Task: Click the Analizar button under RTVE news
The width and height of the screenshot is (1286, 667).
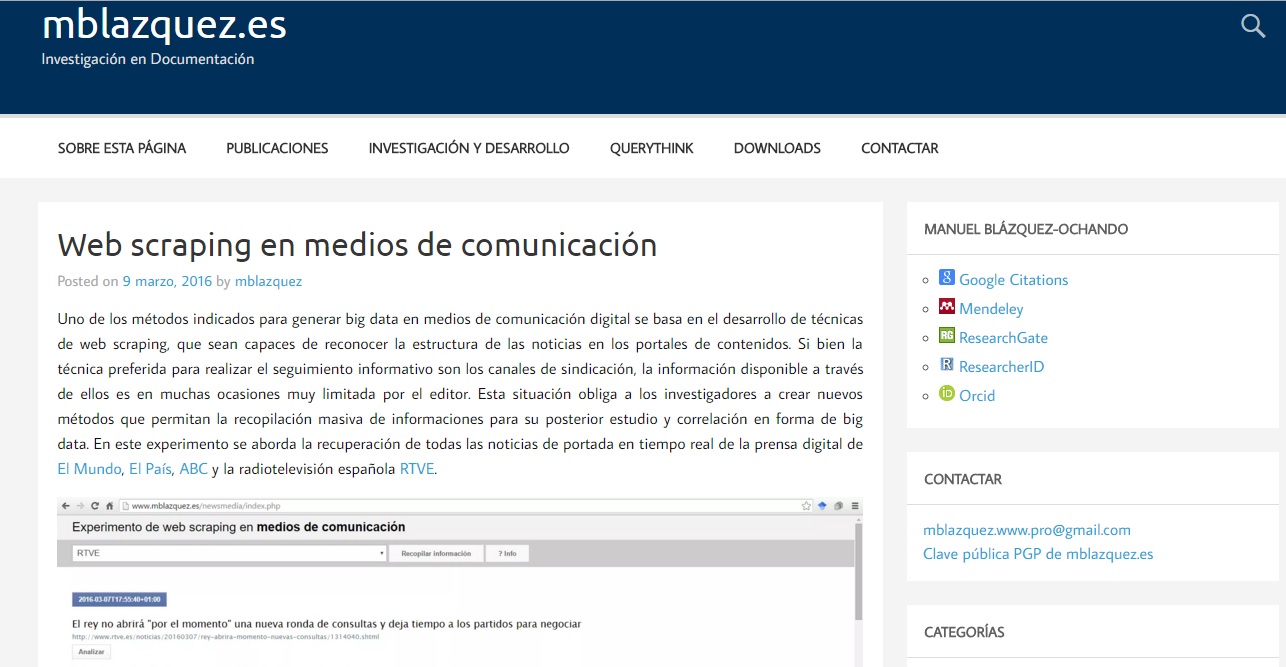Action: tap(91, 652)
